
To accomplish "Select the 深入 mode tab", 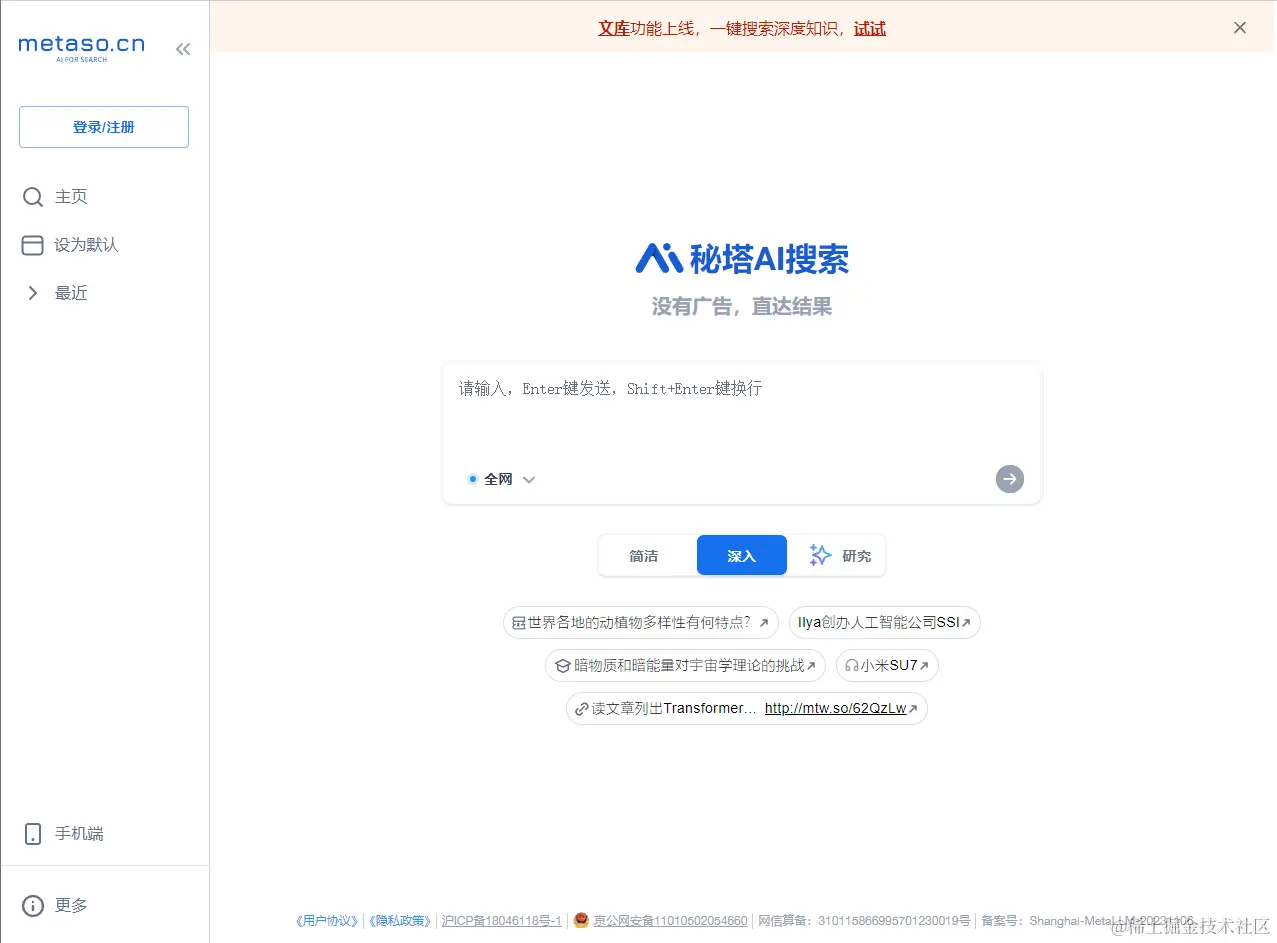I will 742,556.
